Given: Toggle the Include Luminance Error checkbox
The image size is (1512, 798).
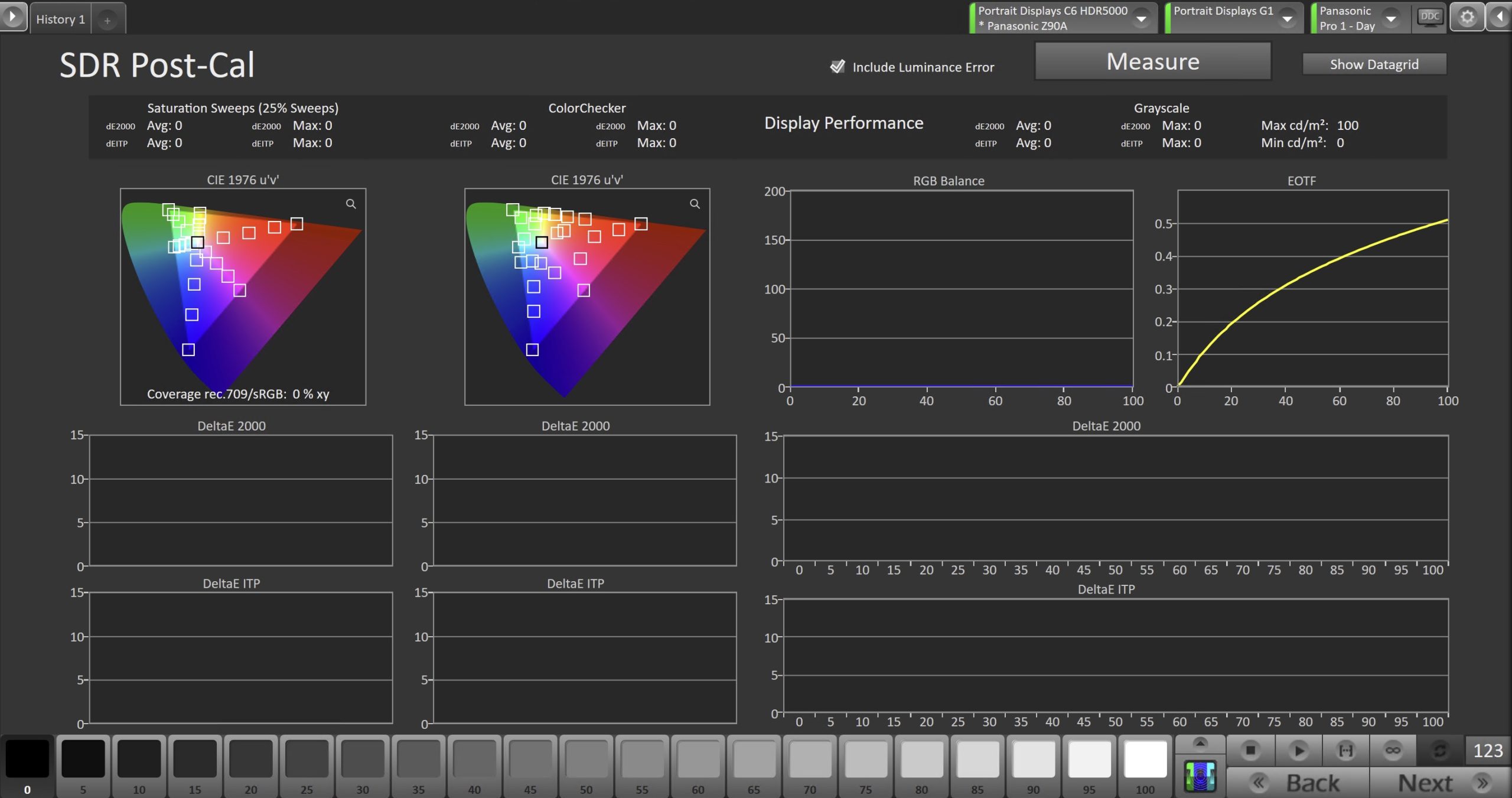Looking at the screenshot, I should click(x=838, y=67).
